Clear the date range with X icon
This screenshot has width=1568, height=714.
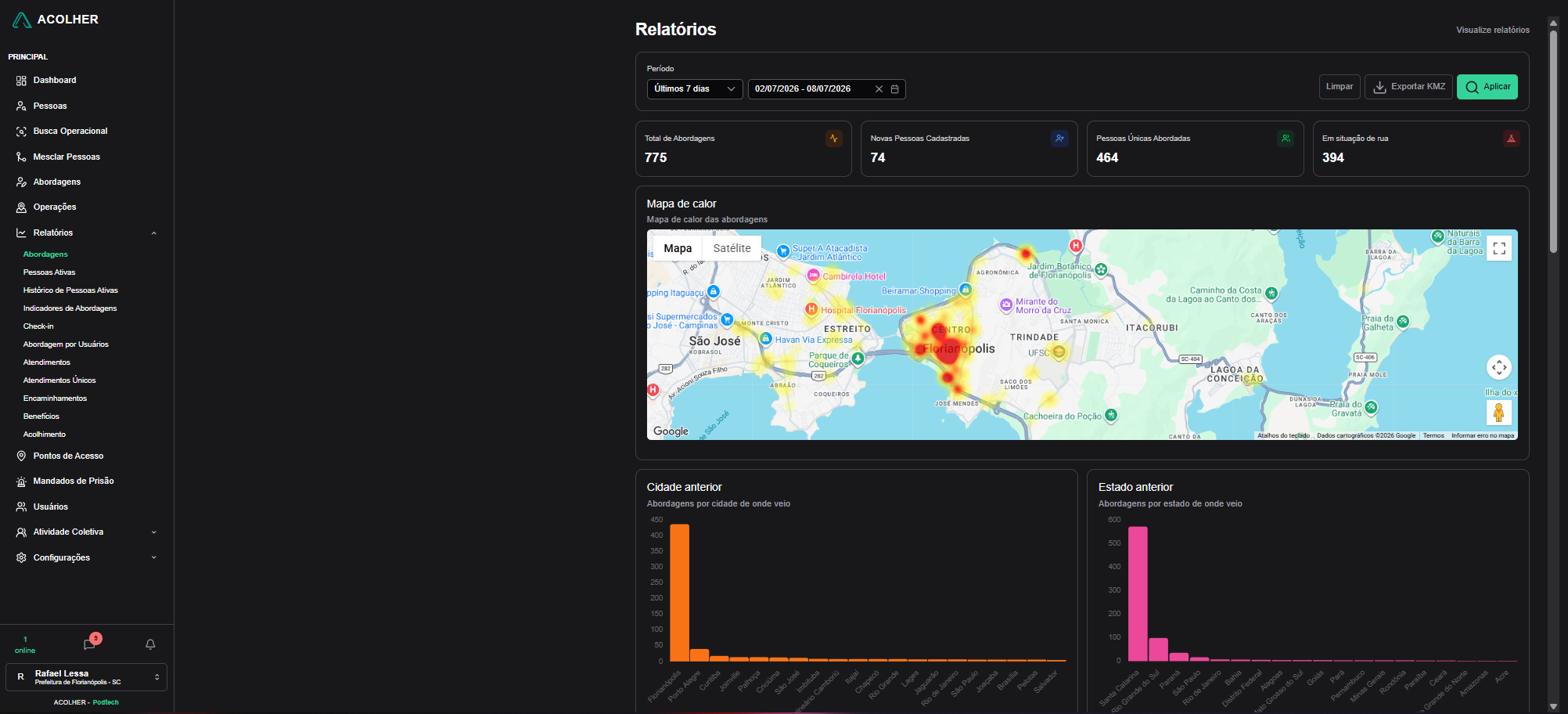[879, 89]
